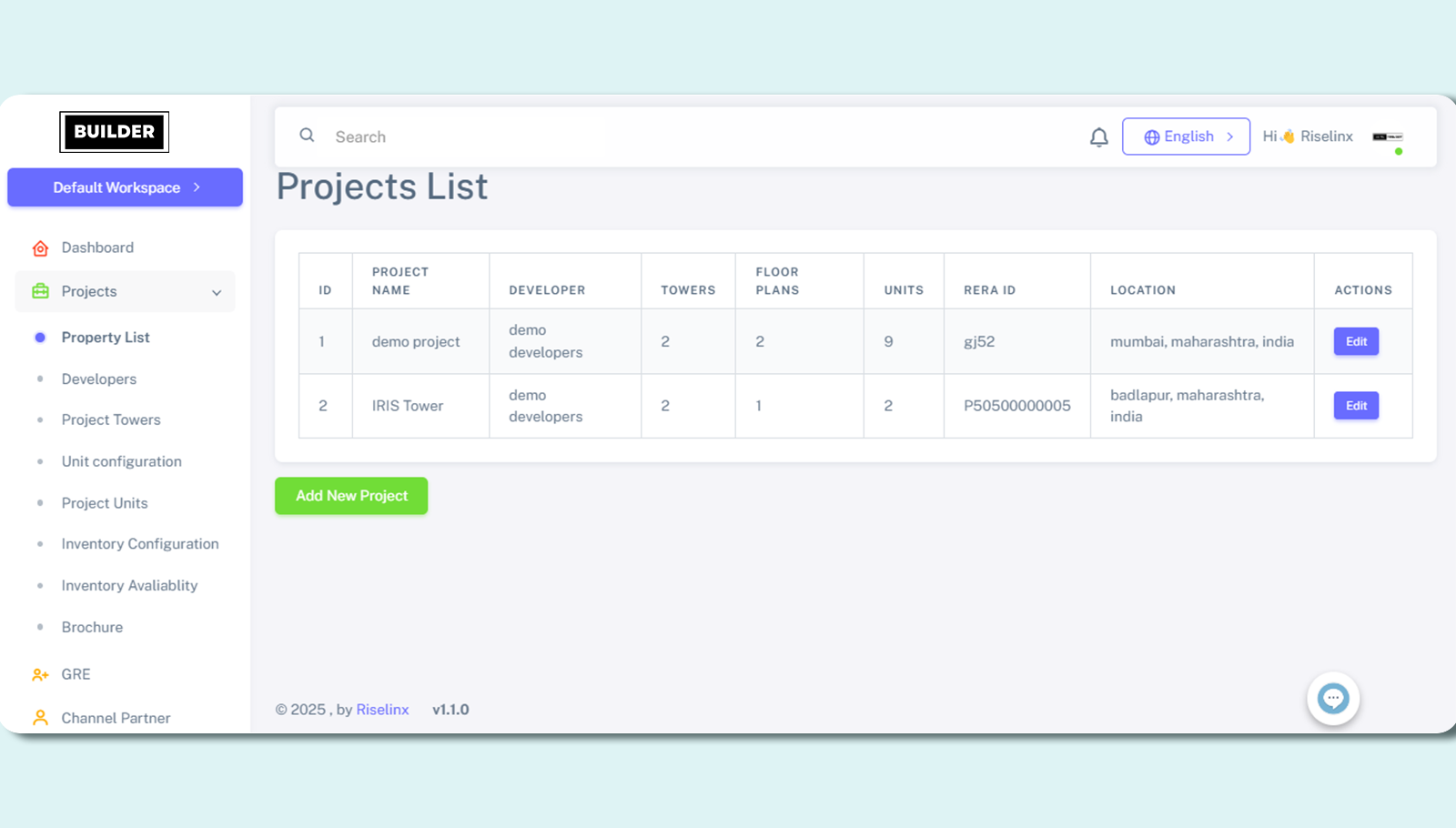The image size is (1456, 828).
Task: Click the BUILDER logo
Action: pyautogui.click(x=114, y=132)
